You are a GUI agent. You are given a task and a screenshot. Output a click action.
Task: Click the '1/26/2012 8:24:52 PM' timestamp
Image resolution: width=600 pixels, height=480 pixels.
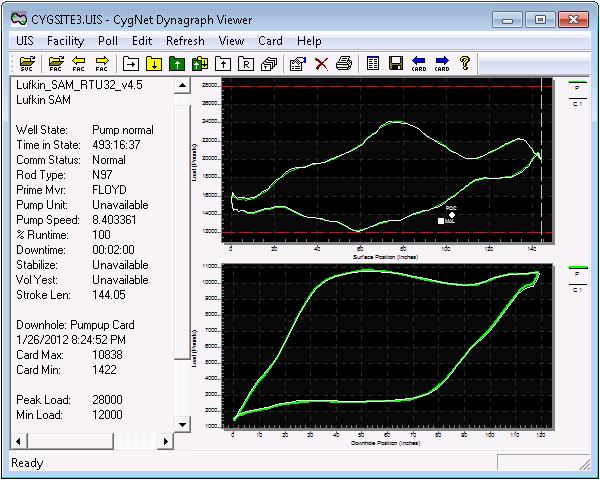[71, 340]
